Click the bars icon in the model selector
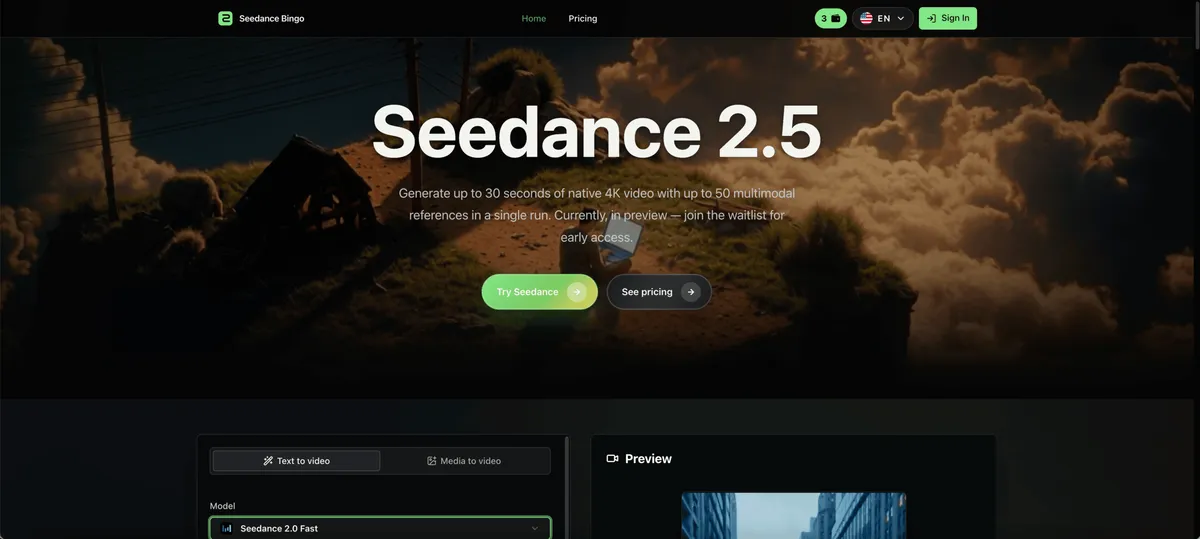Viewport: 1200px width, 539px height. [227, 528]
